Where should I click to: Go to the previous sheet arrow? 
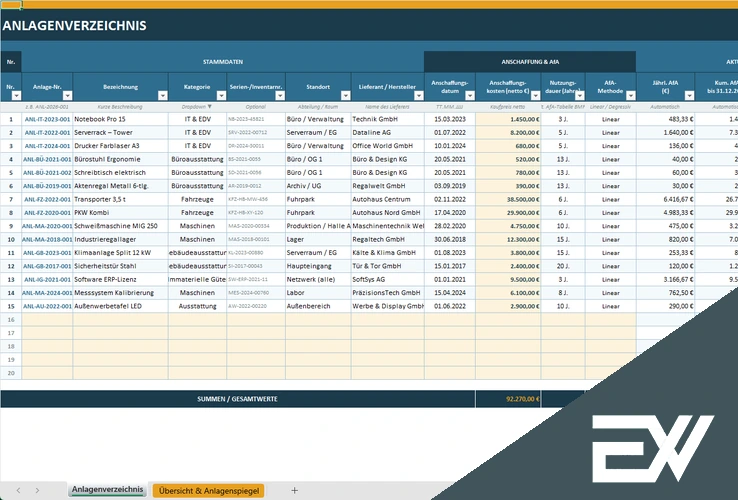(x=18, y=491)
